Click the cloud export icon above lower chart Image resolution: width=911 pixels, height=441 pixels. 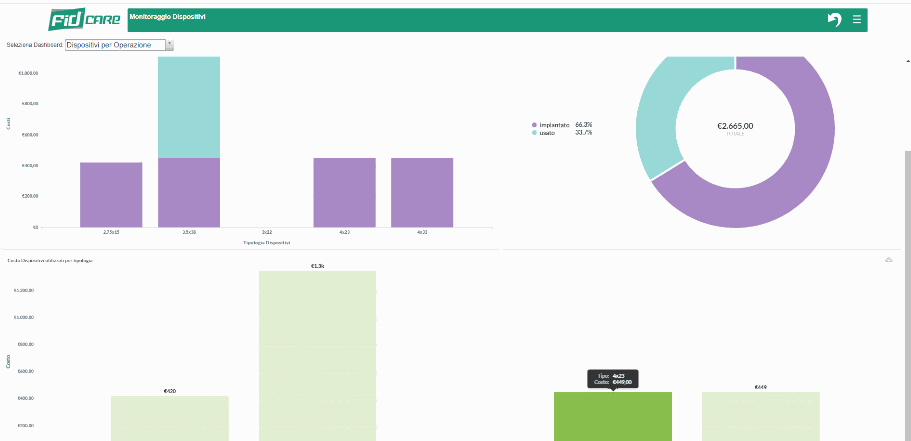[x=888, y=260]
